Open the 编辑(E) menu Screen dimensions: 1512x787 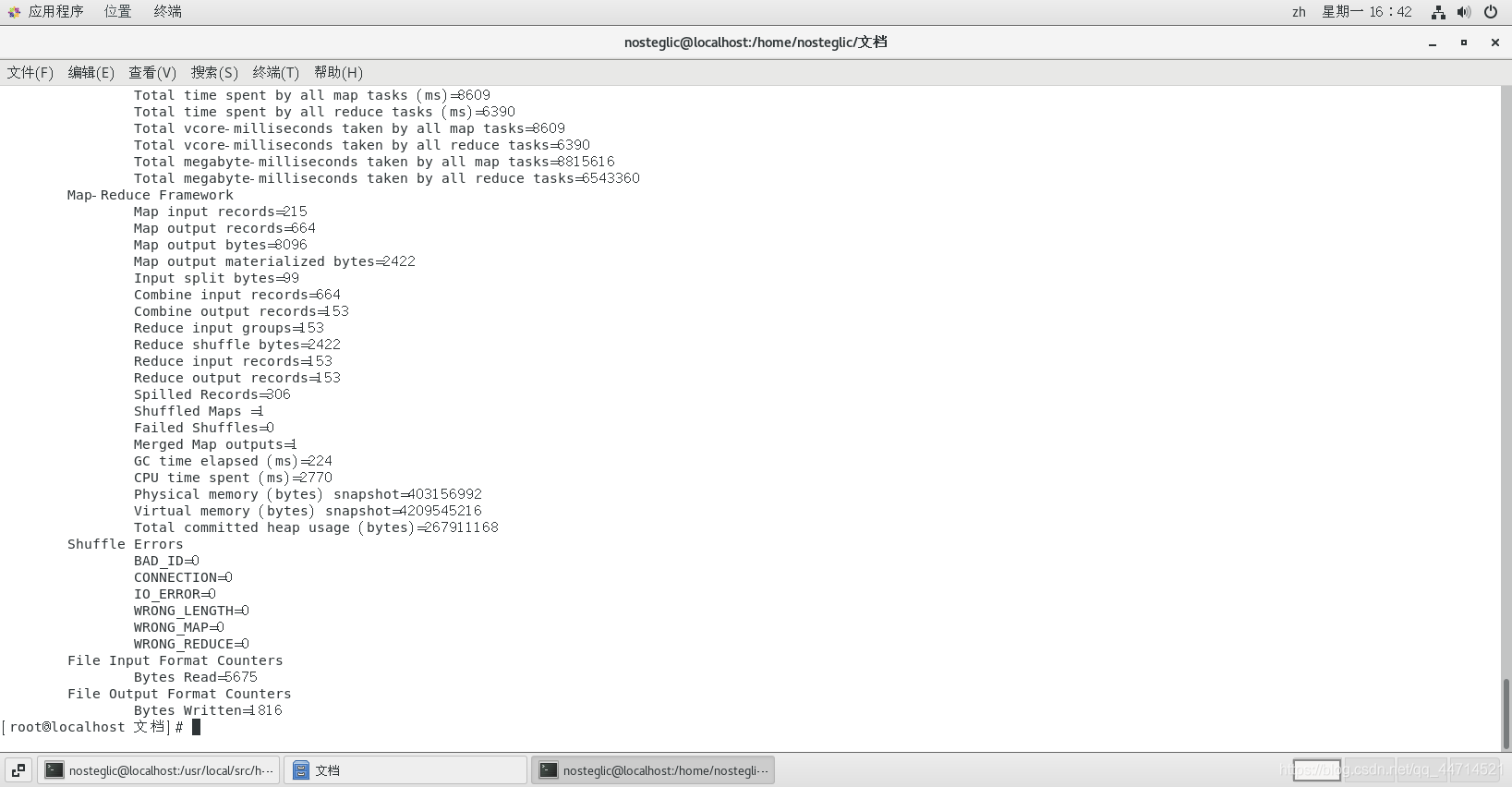pyautogui.click(x=91, y=73)
